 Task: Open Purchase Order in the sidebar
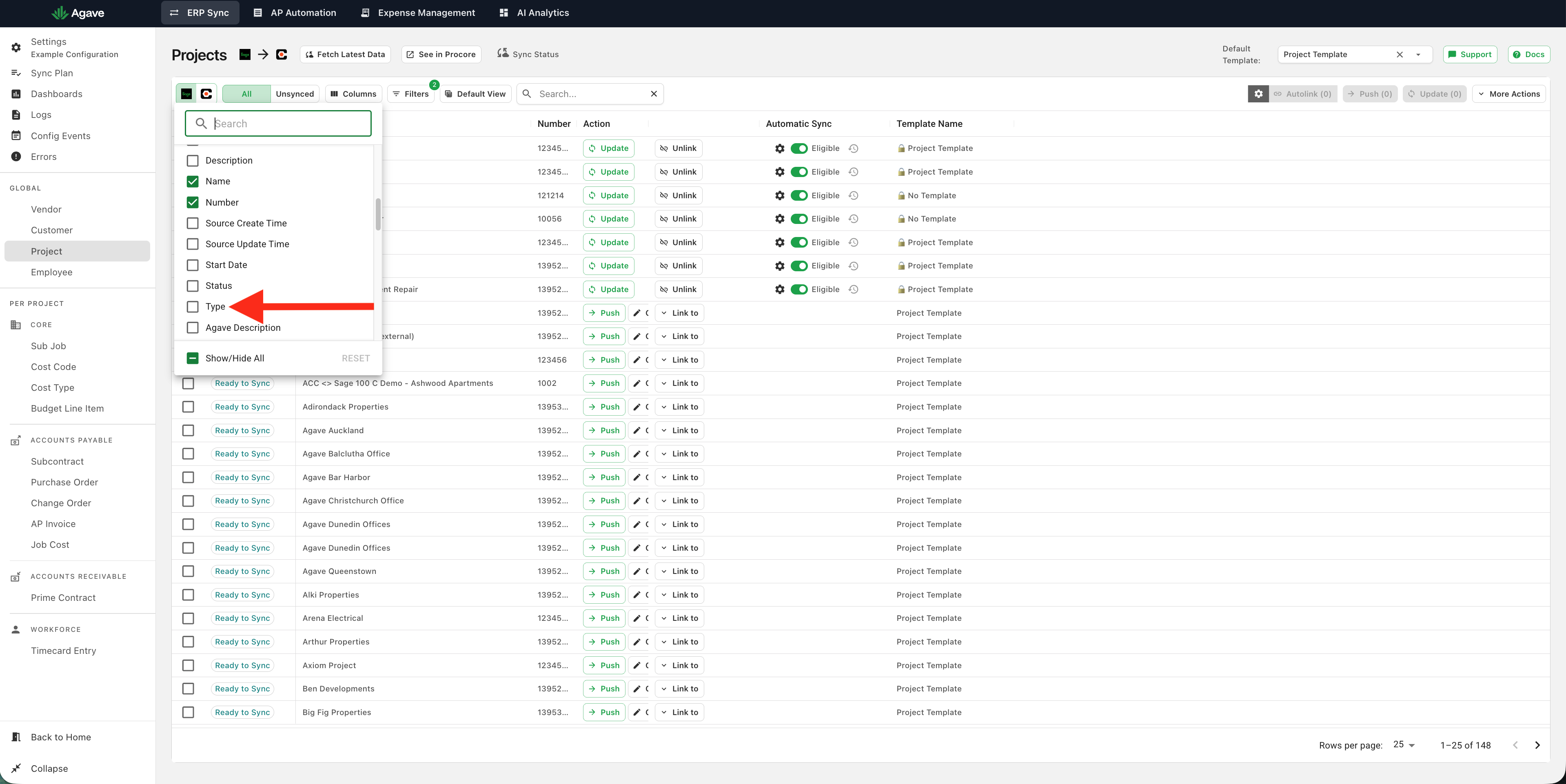click(x=64, y=482)
